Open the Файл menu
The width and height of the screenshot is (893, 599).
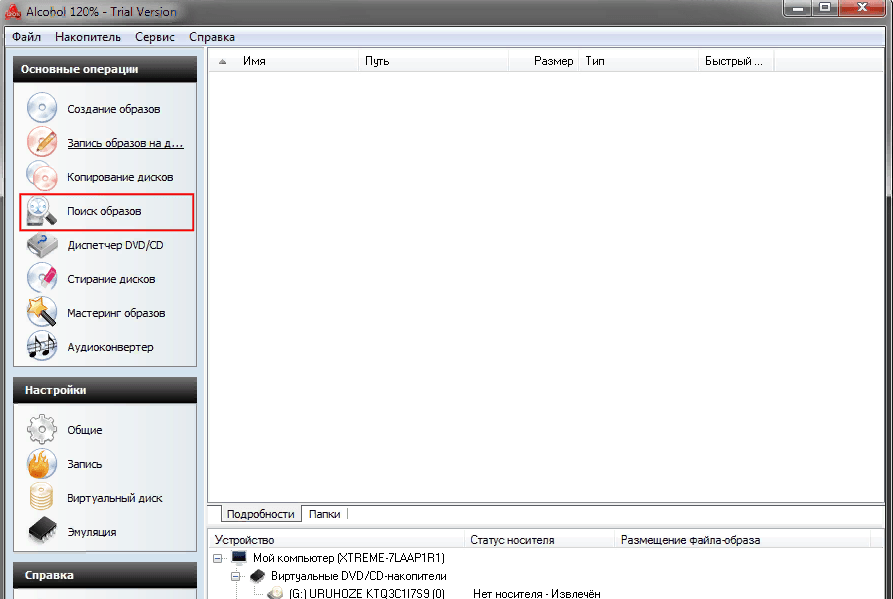tap(26, 37)
